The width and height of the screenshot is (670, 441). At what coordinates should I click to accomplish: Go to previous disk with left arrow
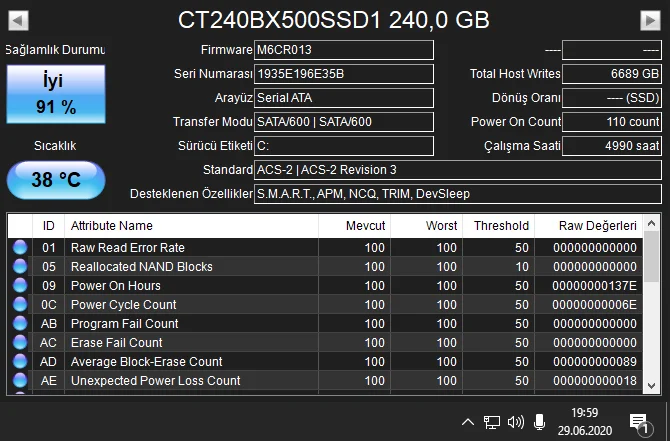[x=18, y=20]
